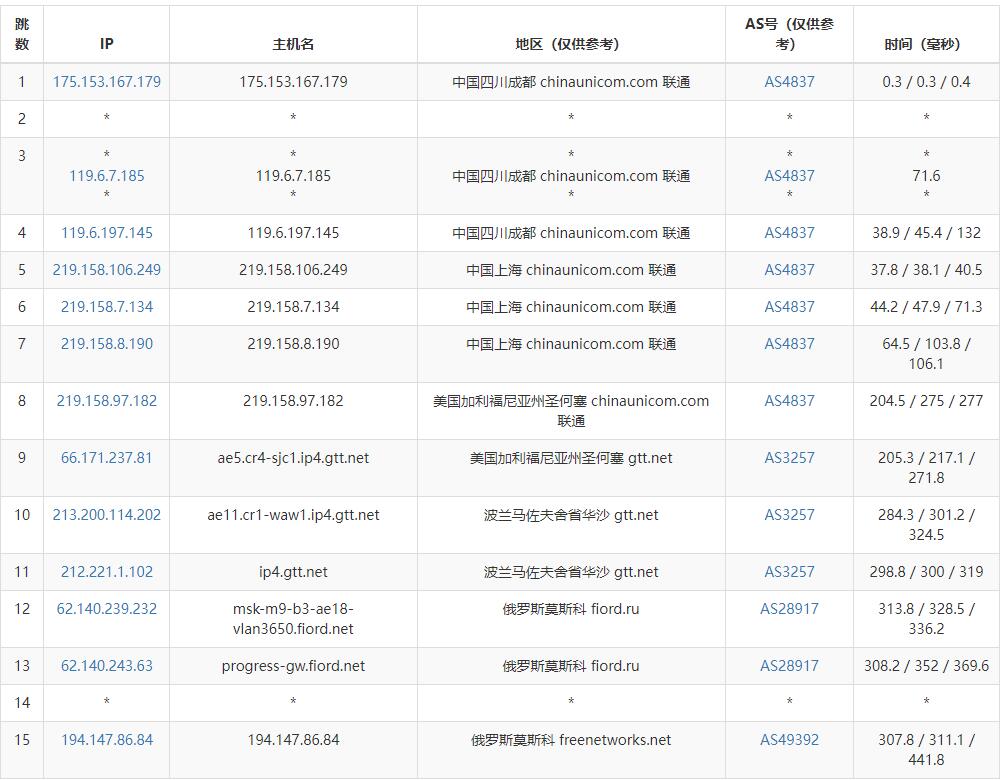Click region 俄罗斯莫斯科 freenetworks.net
The width and height of the screenshot is (1001, 780).
click(x=571, y=739)
